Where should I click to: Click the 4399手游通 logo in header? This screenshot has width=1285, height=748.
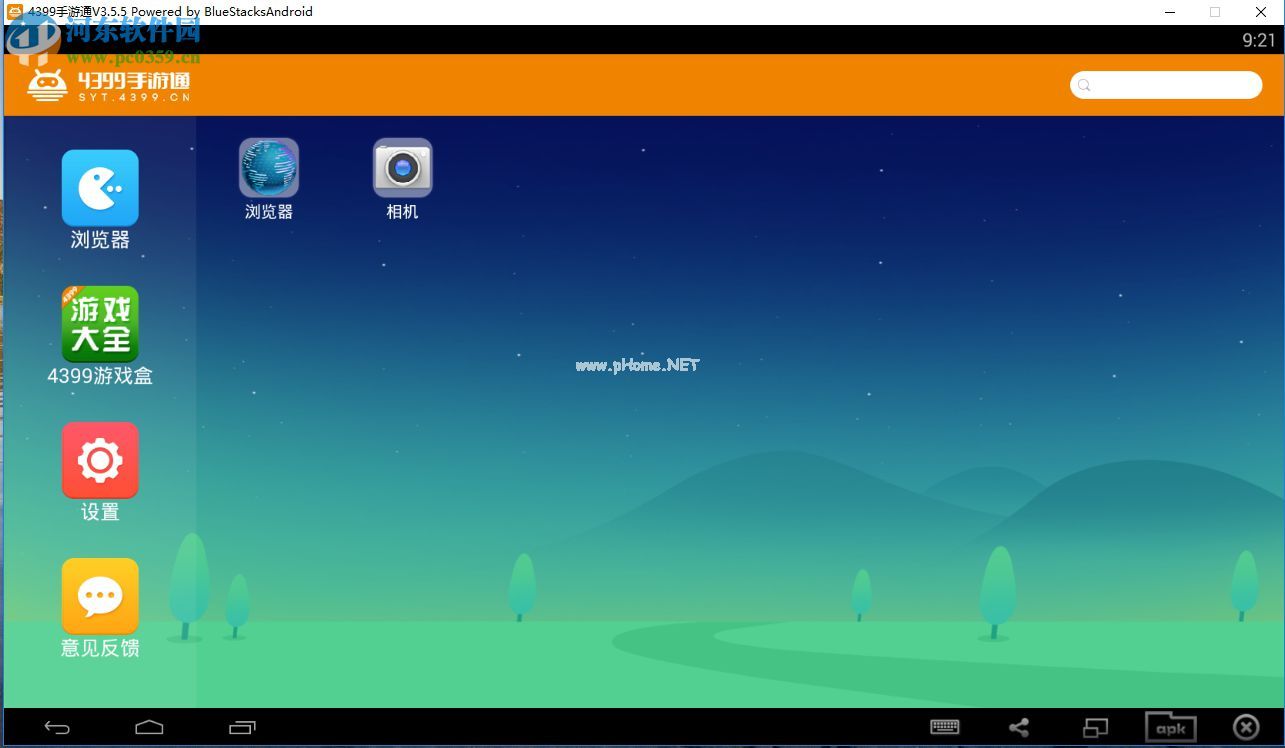[108, 85]
